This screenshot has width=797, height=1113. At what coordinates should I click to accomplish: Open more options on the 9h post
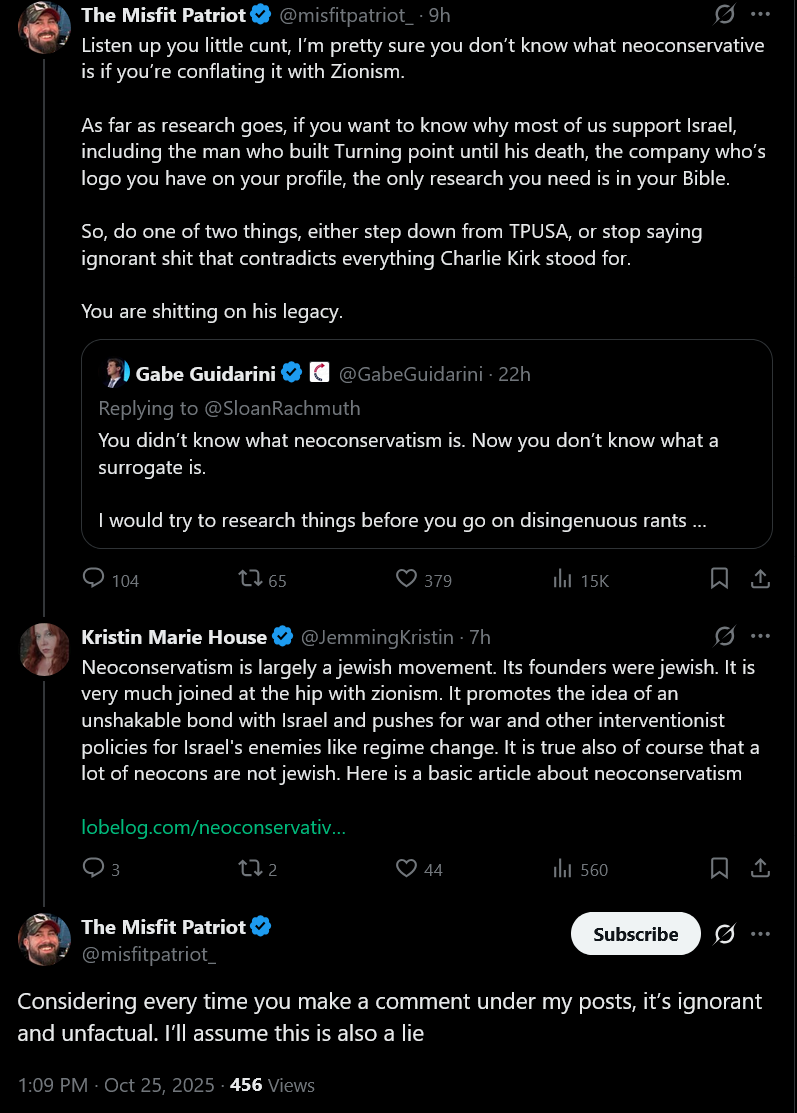pos(760,15)
